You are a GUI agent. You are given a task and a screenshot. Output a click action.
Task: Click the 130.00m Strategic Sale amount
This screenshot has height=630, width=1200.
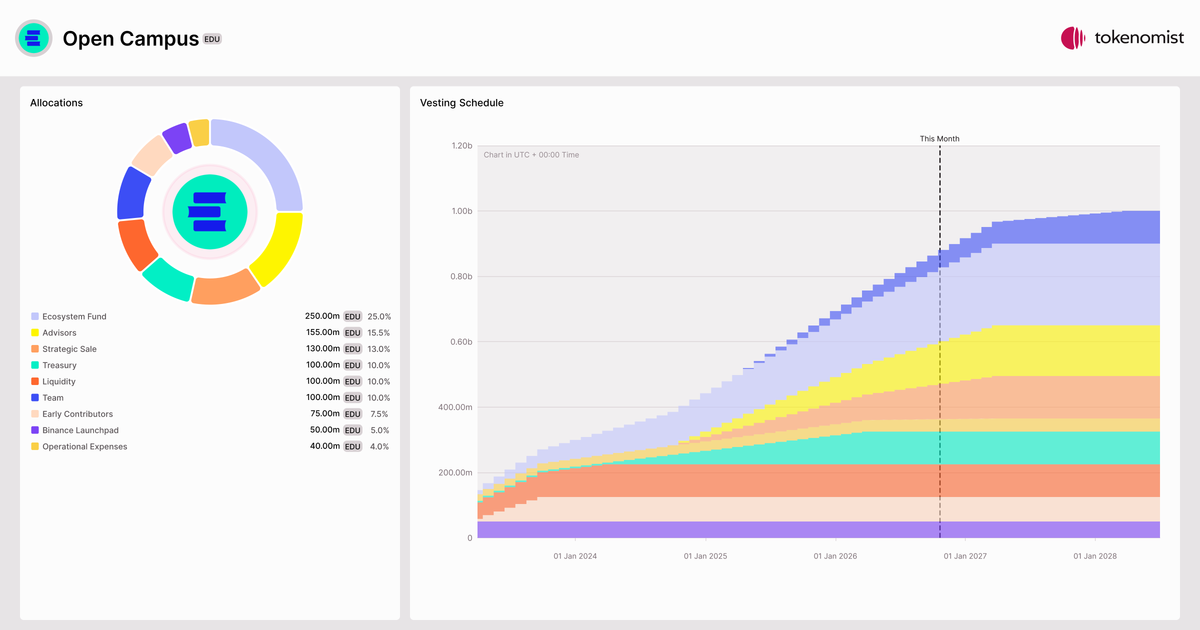[322, 349]
